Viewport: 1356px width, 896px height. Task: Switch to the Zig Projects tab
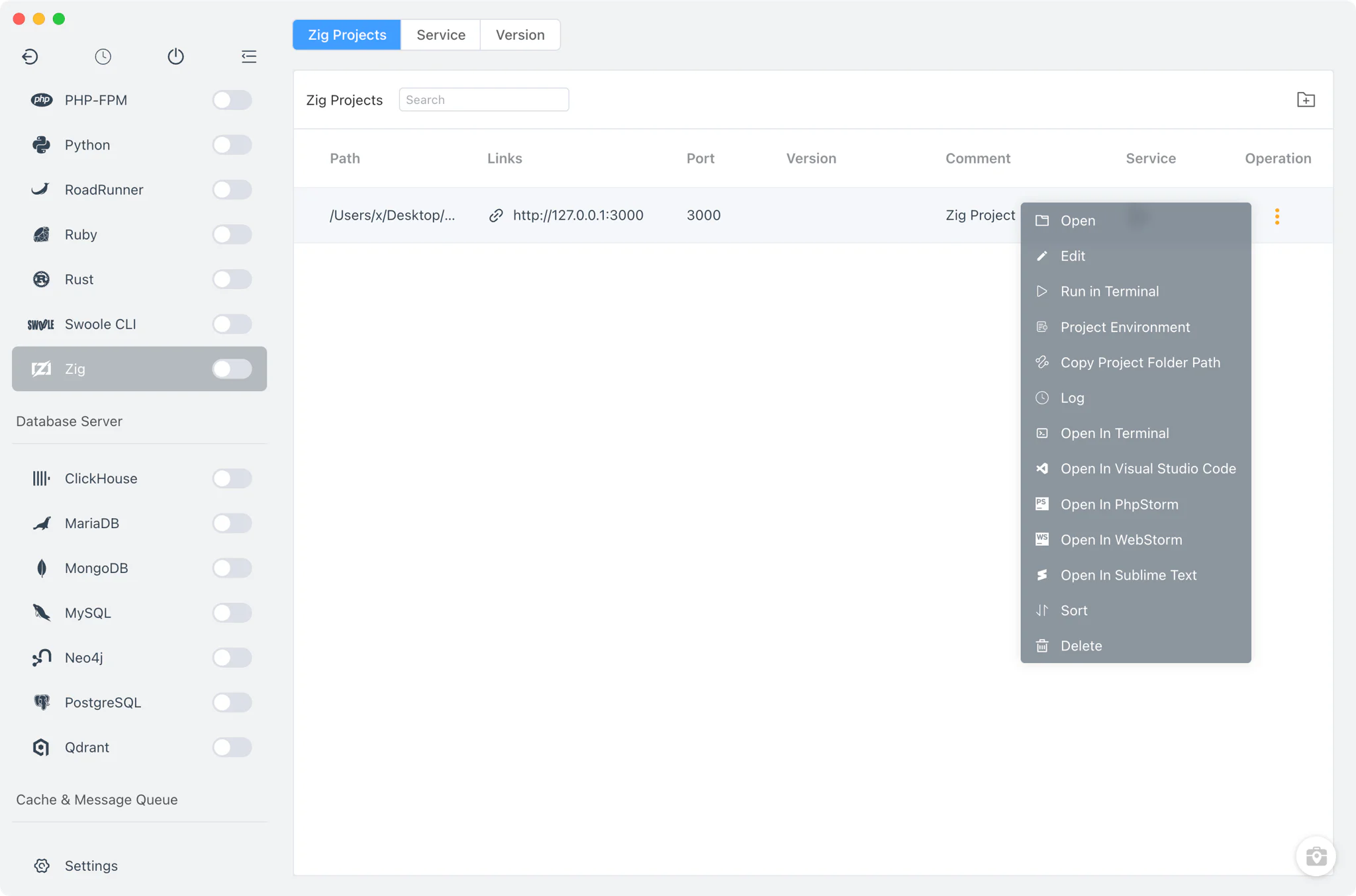point(347,34)
